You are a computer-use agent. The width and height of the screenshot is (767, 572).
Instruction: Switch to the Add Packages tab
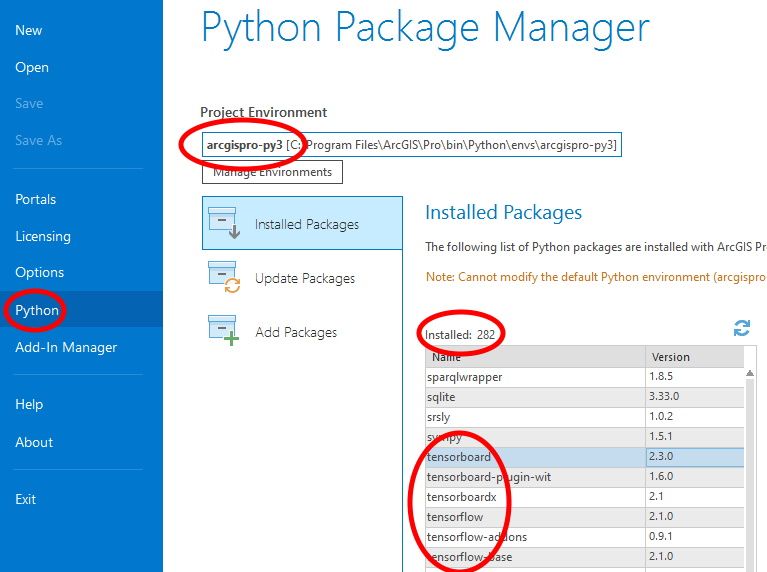(296, 332)
